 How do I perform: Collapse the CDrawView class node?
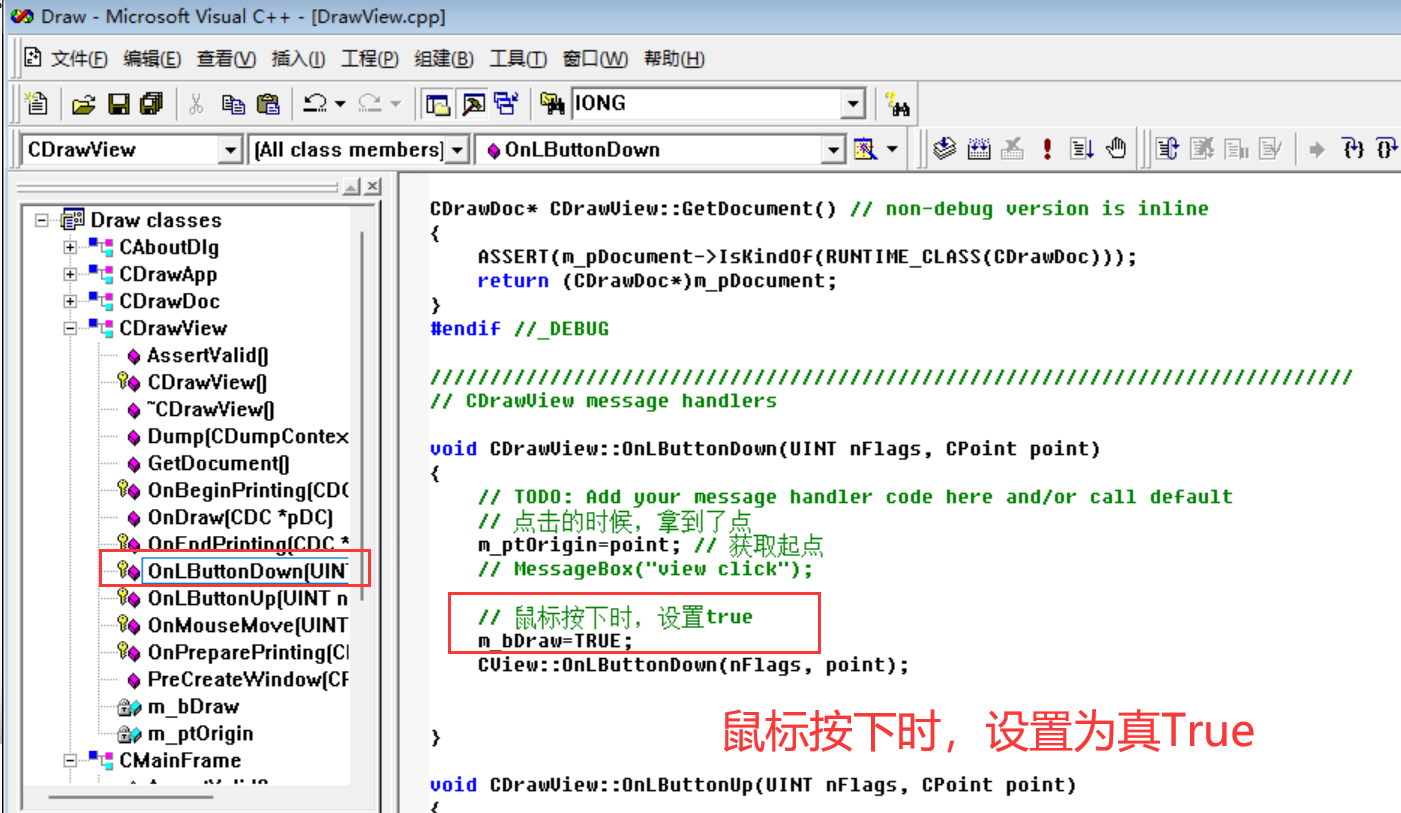tap(70, 328)
